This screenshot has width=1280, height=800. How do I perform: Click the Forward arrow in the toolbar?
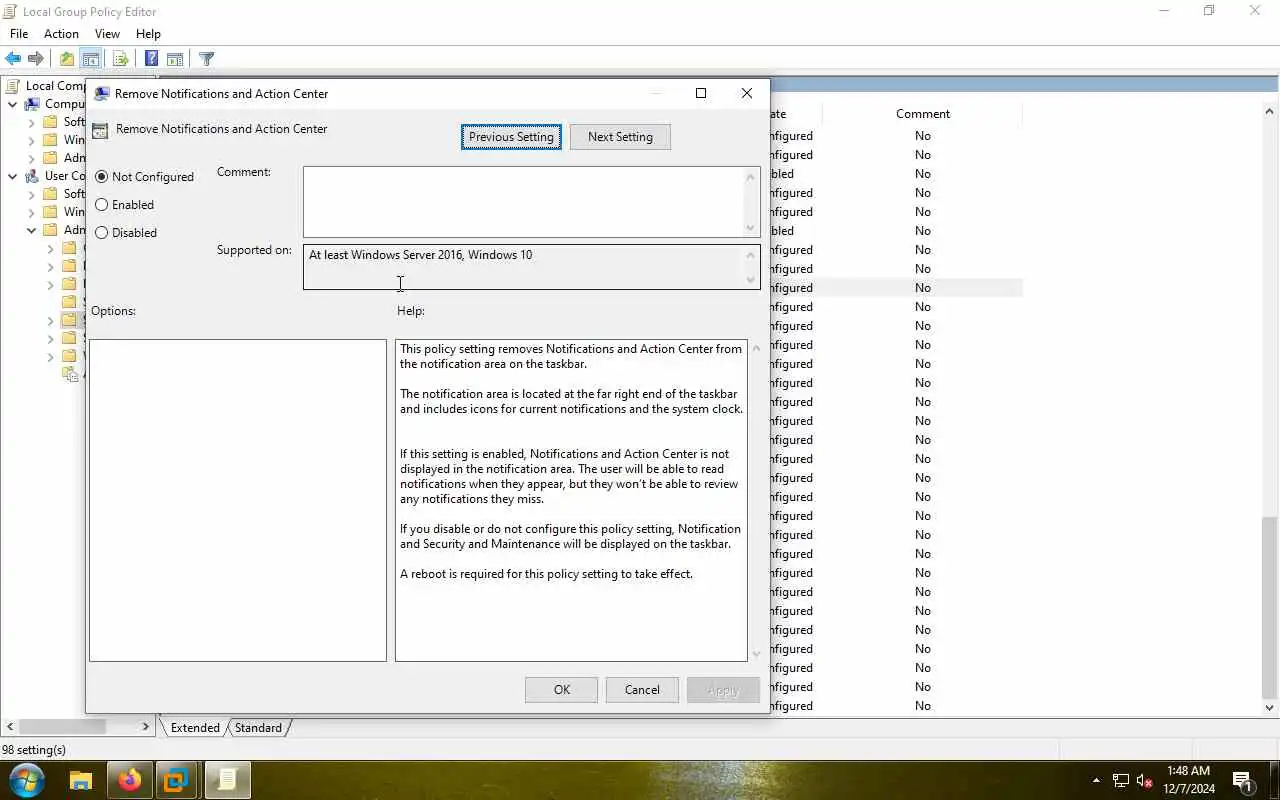36,59
